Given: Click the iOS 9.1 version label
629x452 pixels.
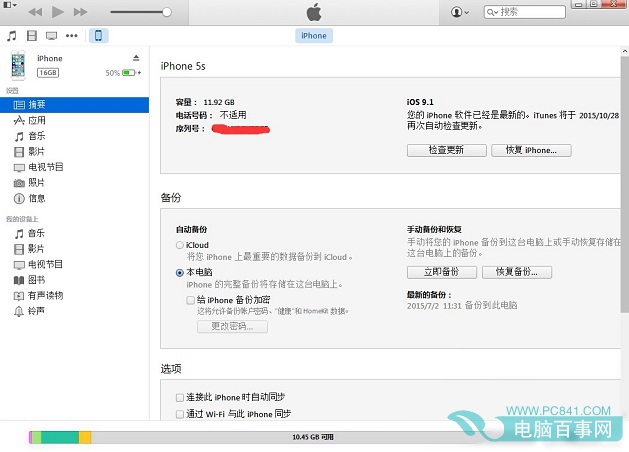Looking at the screenshot, I should tap(420, 102).
